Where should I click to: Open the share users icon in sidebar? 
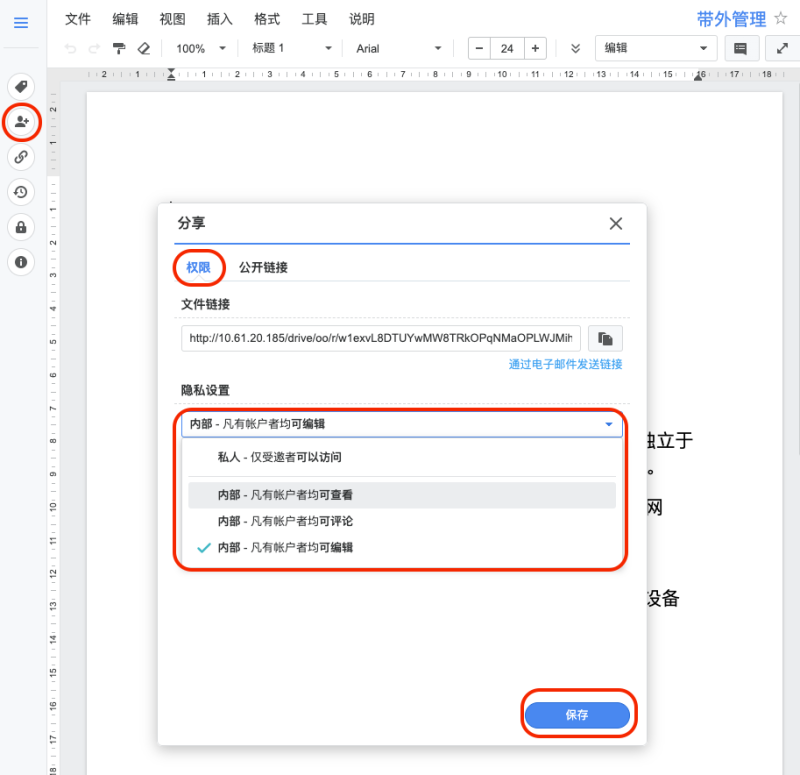pos(21,121)
